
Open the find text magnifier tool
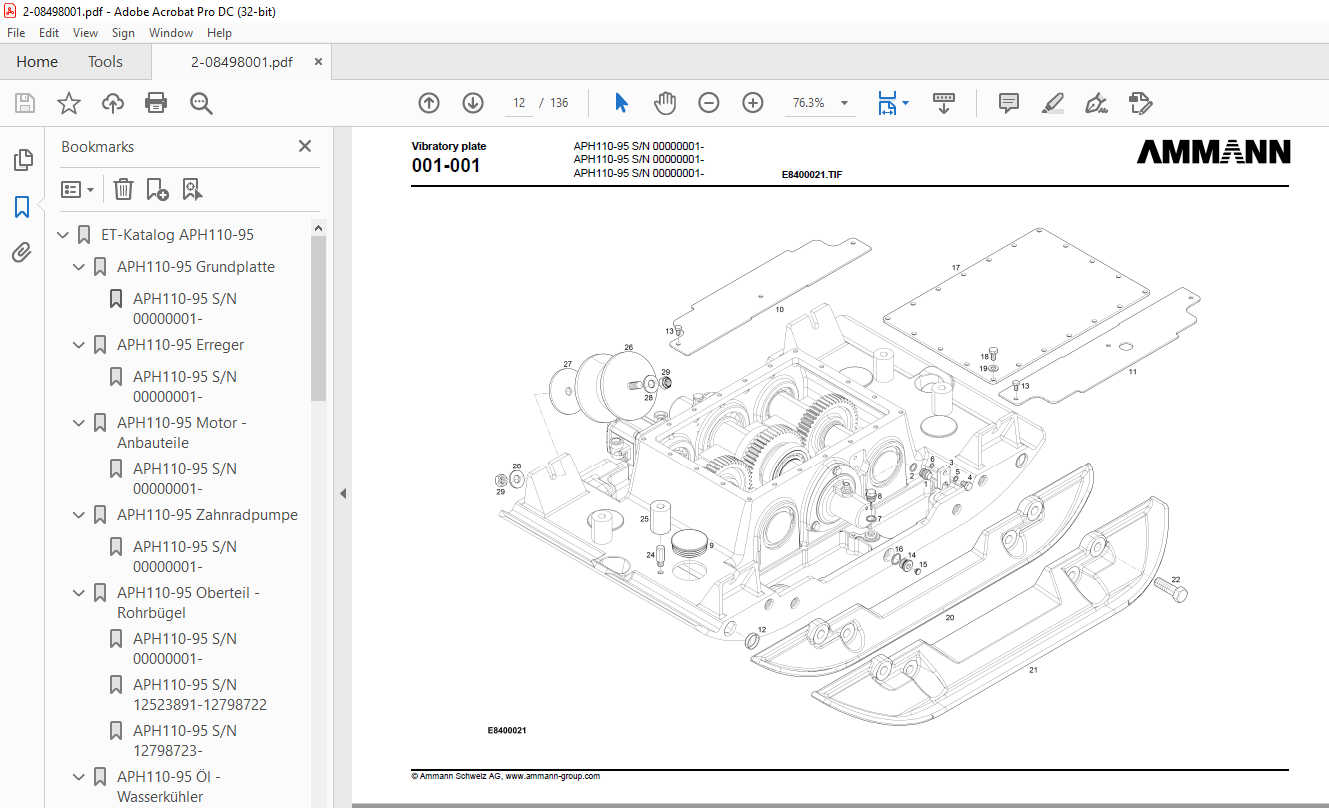[x=201, y=103]
